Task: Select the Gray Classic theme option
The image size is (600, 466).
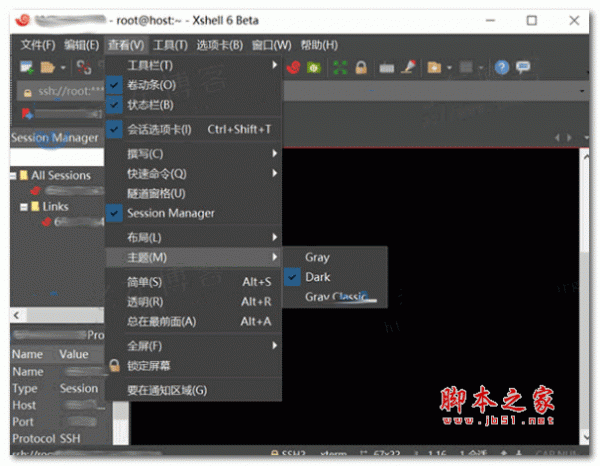Action: click(x=335, y=297)
